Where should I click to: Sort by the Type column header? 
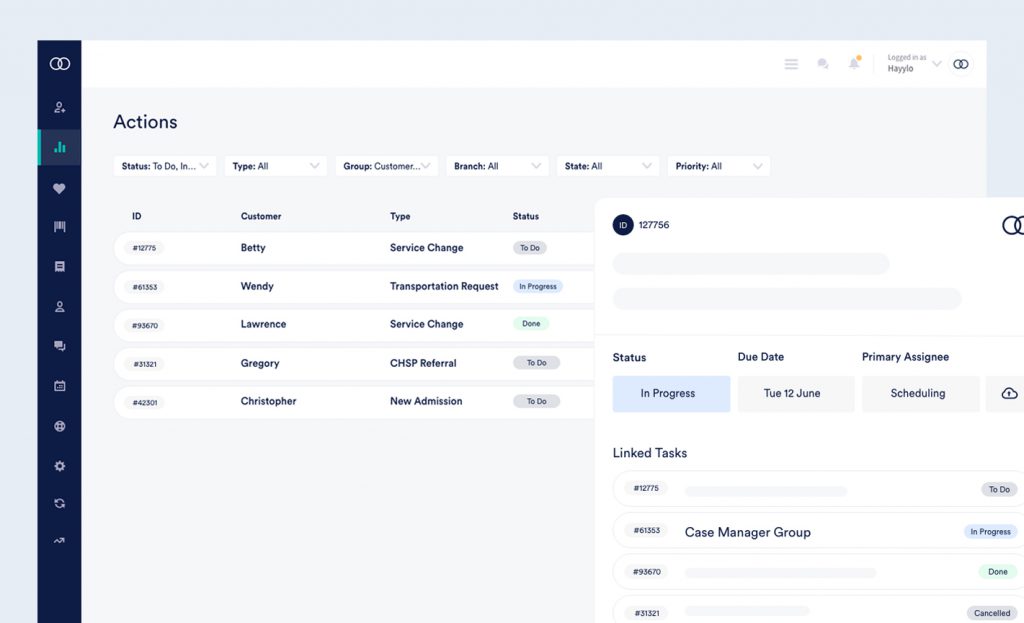click(400, 216)
